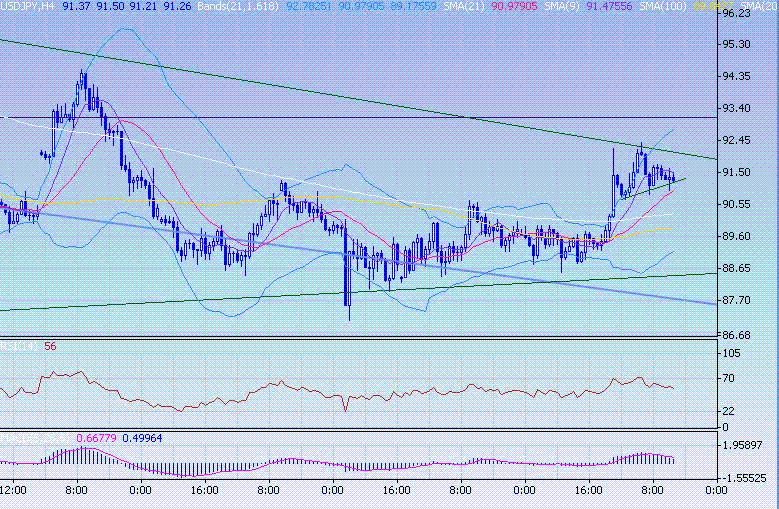The height and width of the screenshot is (509, 779).
Task: Click the 93.40 price level on the axis
Action: [x=735, y=108]
